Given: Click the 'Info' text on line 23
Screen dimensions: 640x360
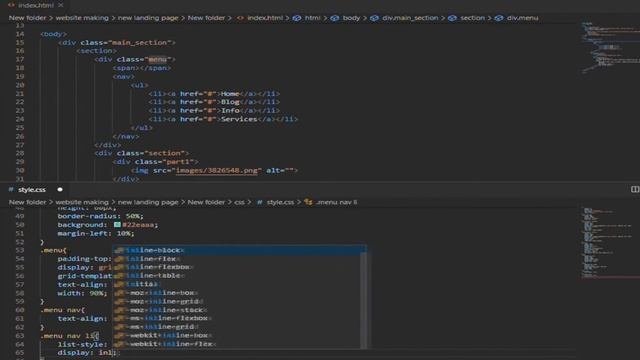Looking at the screenshot, I should 230,111.
